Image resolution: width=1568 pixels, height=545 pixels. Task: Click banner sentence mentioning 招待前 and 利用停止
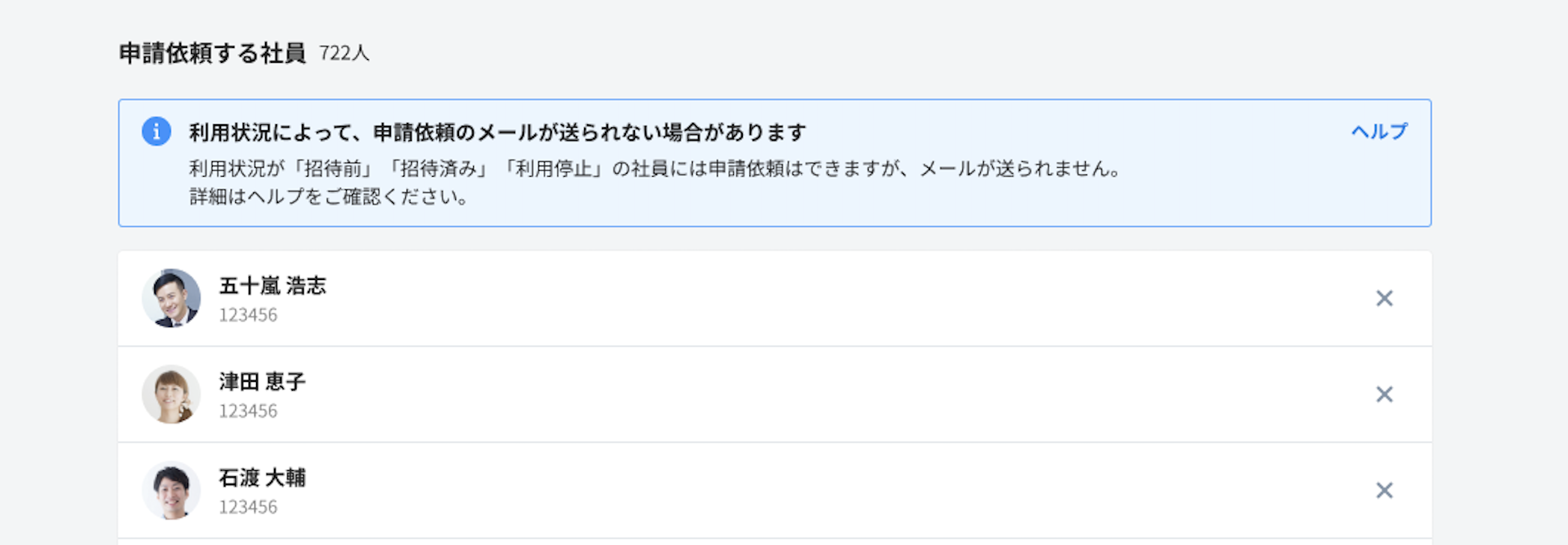[656, 168]
